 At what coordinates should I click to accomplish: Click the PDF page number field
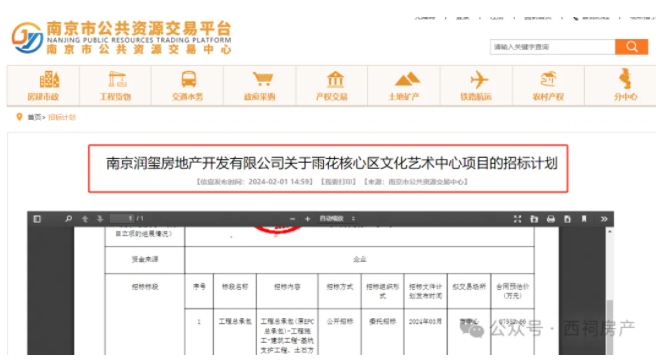point(122,218)
